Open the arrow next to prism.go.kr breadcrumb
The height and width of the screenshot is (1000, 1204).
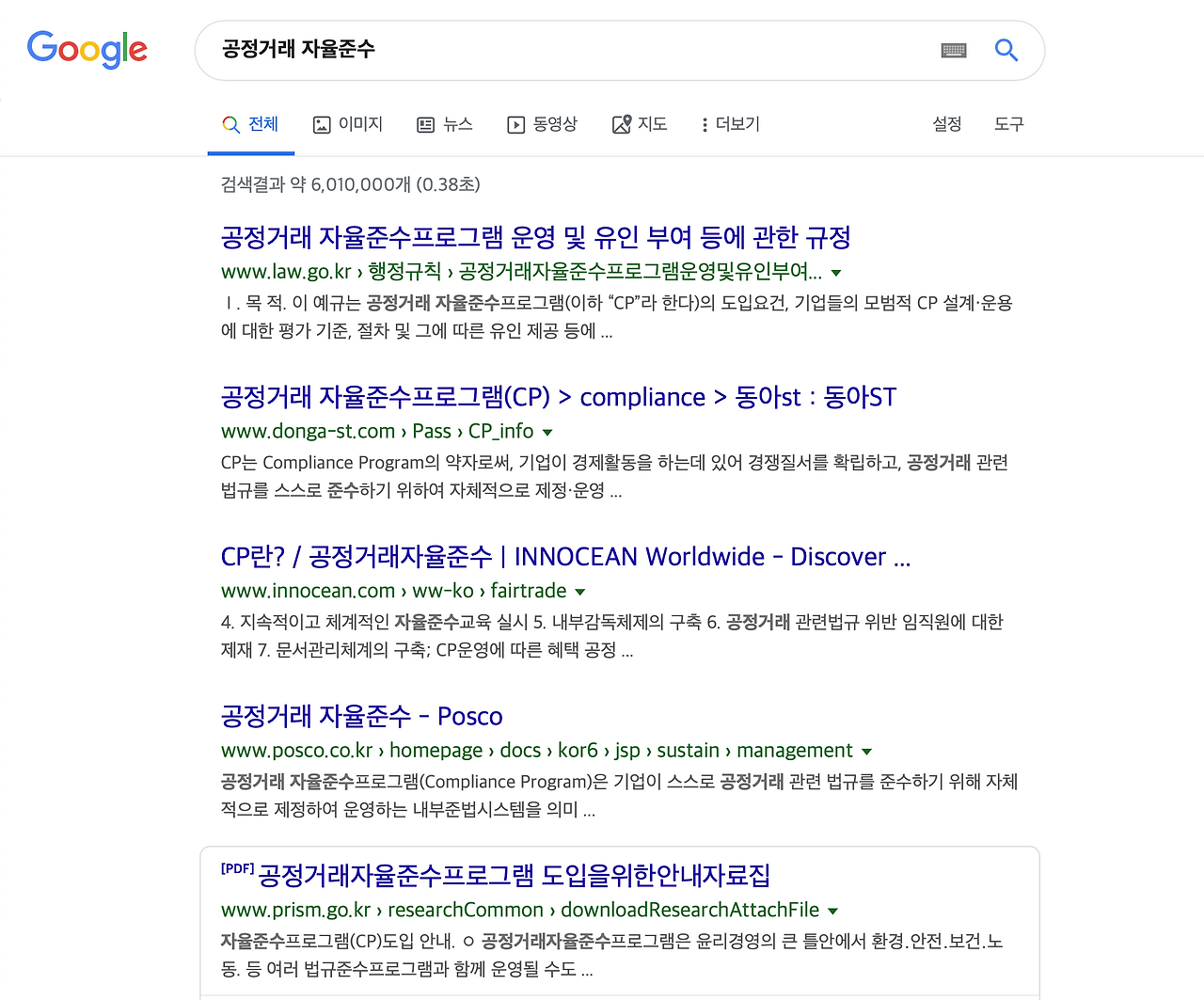(x=832, y=911)
